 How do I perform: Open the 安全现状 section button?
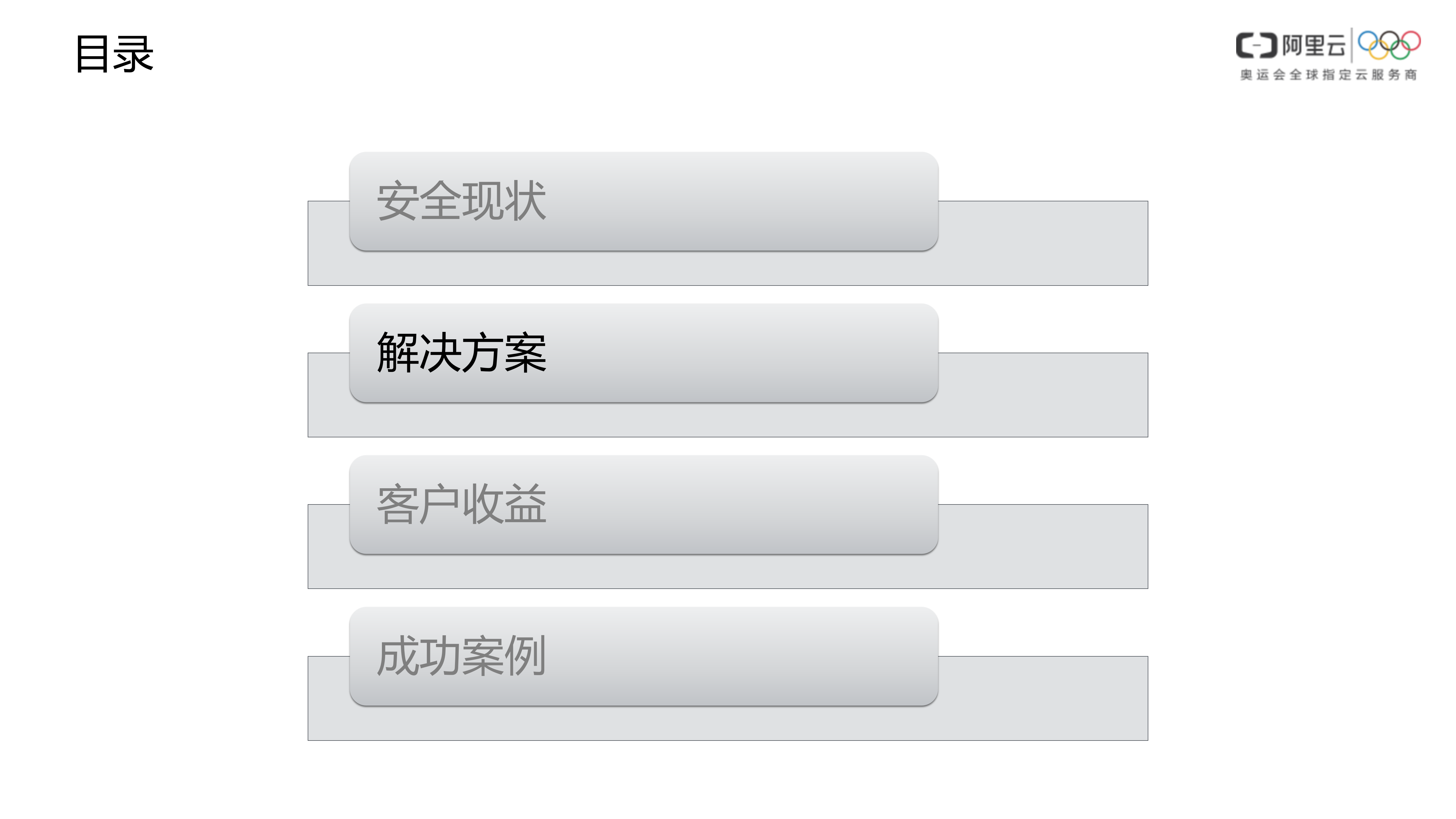[643, 201]
